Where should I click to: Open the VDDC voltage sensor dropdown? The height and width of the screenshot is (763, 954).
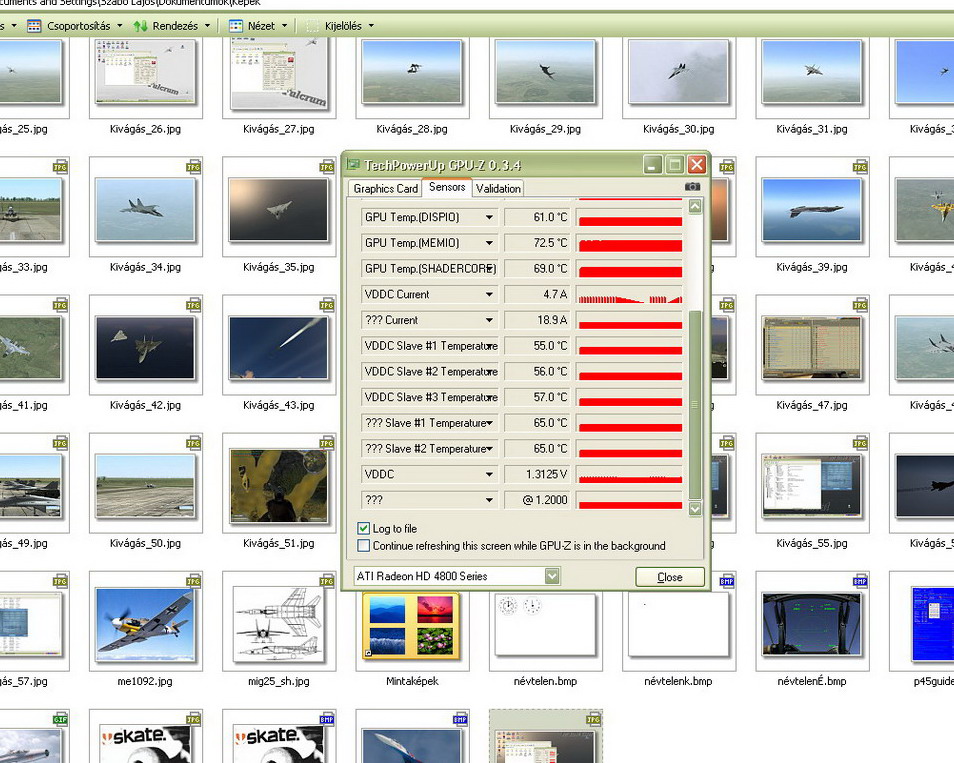pyautogui.click(x=489, y=474)
